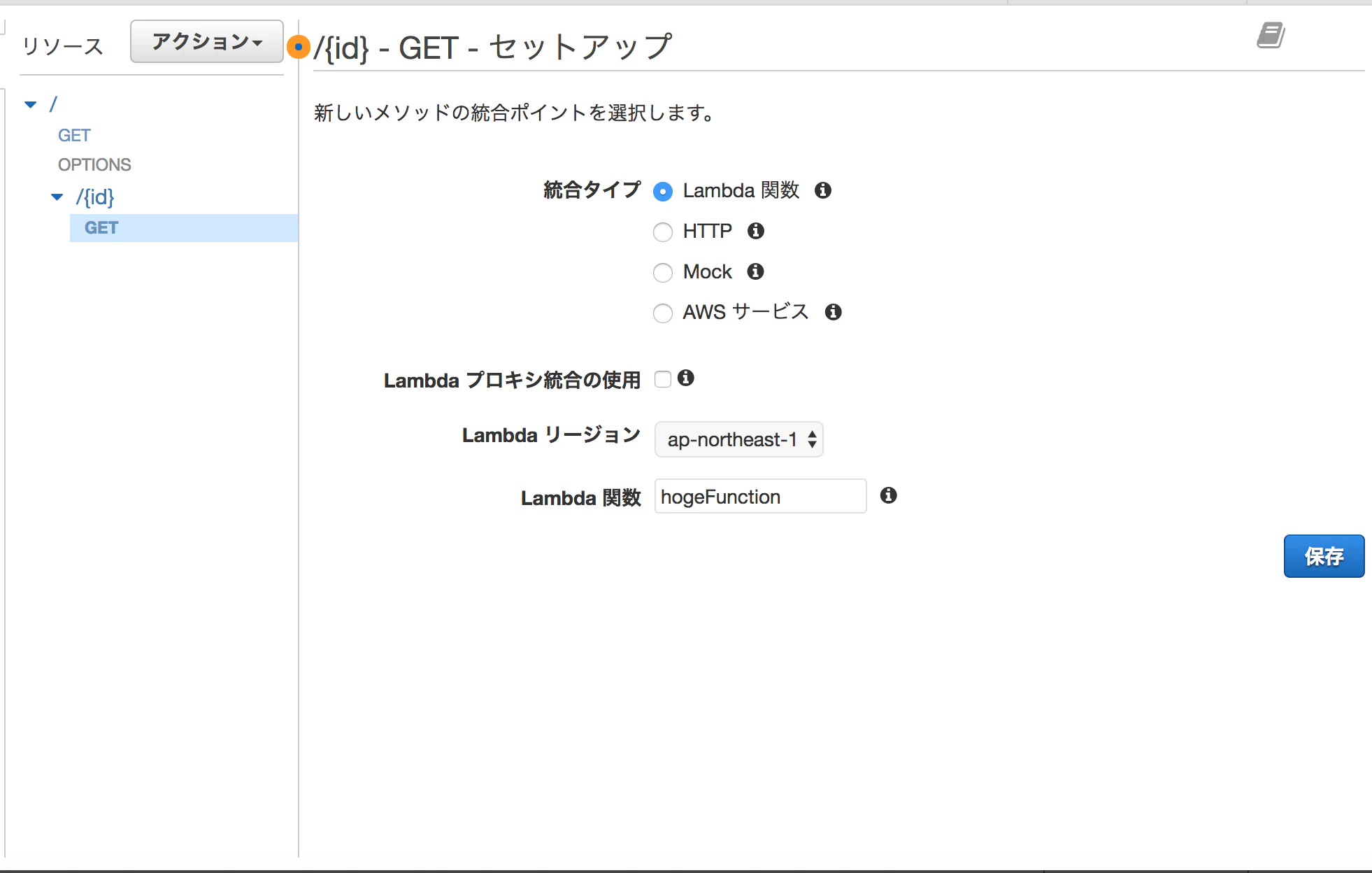Click the /{id} - GET - セットアップ title
1372x873 pixels.
pyautogui.click(x=493, y=48)
